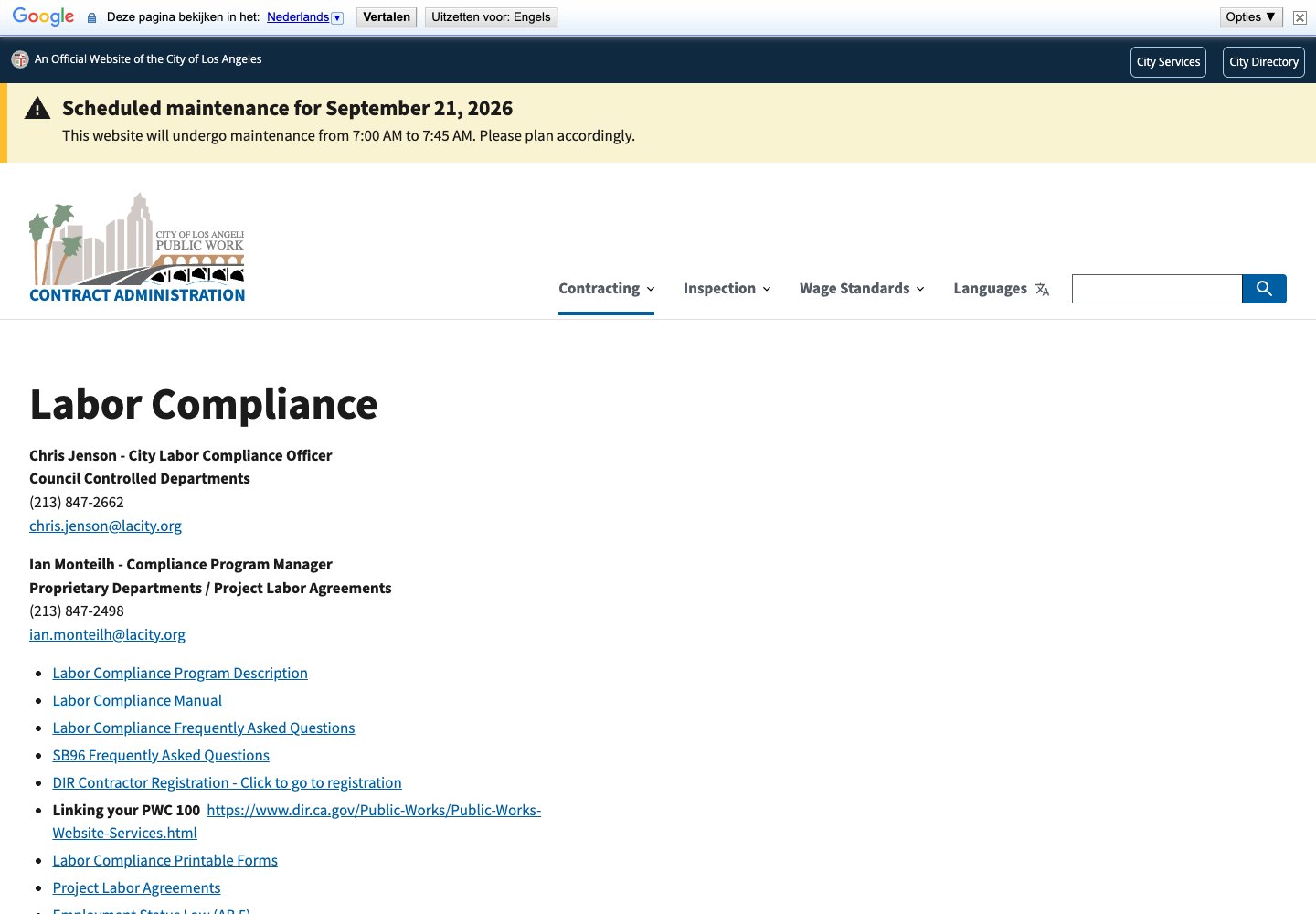Image resolution: width=1316 pixels, height=914 pixels.
Task: Open the Opties dropdown menu
Action: tap(1251, 17)
